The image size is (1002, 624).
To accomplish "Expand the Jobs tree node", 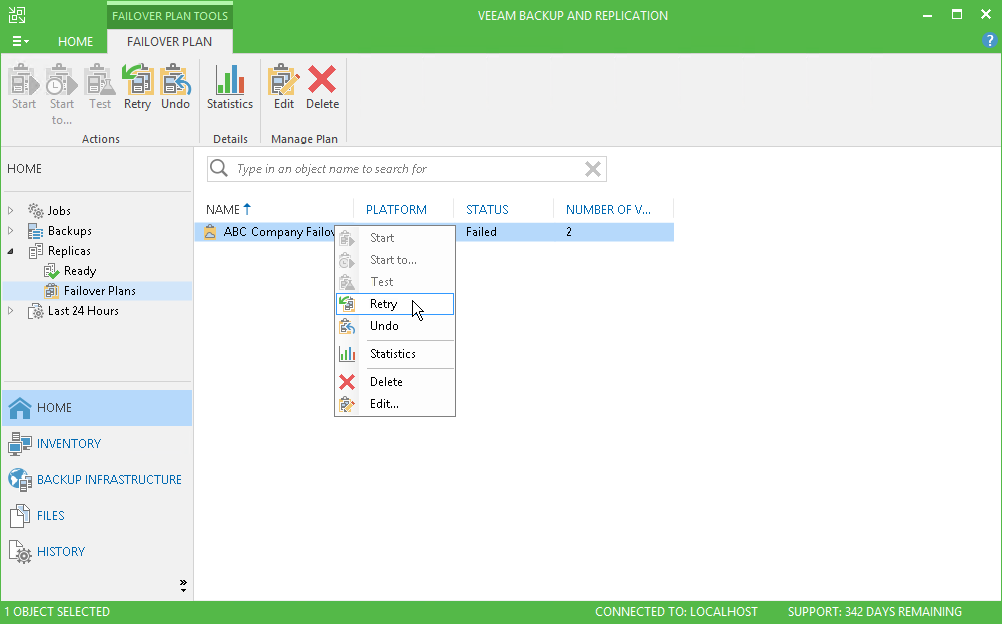I will click(x=10, y=210).
